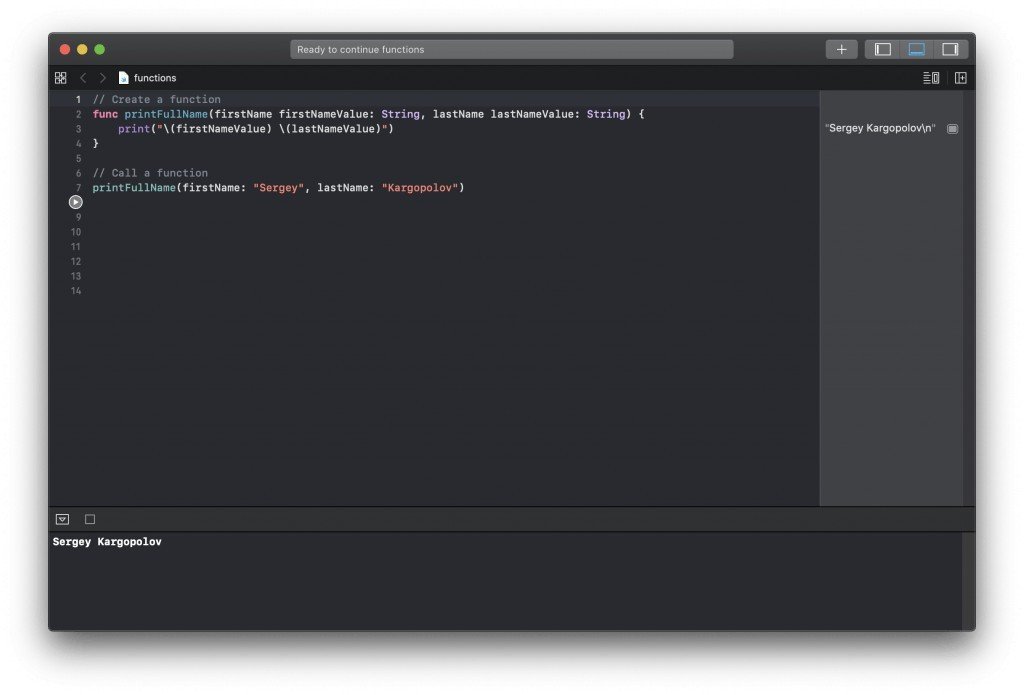This screenshot has height=695, width=1024.
Task: Click the result quick look icon beside Sergey Kargopolov
Action: point(952,128)
